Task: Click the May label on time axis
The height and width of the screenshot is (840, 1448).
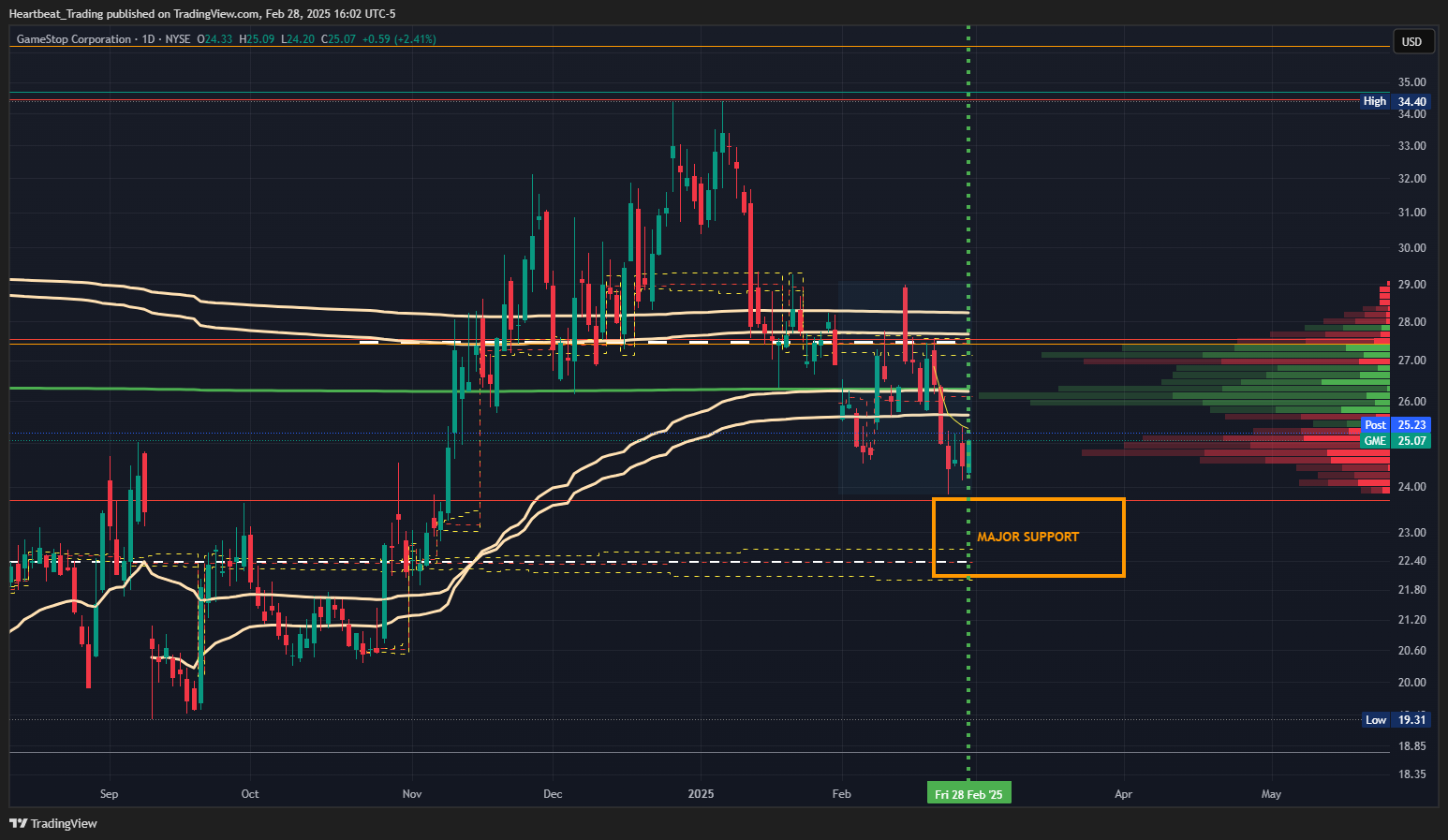Action: coord(1271,794)
